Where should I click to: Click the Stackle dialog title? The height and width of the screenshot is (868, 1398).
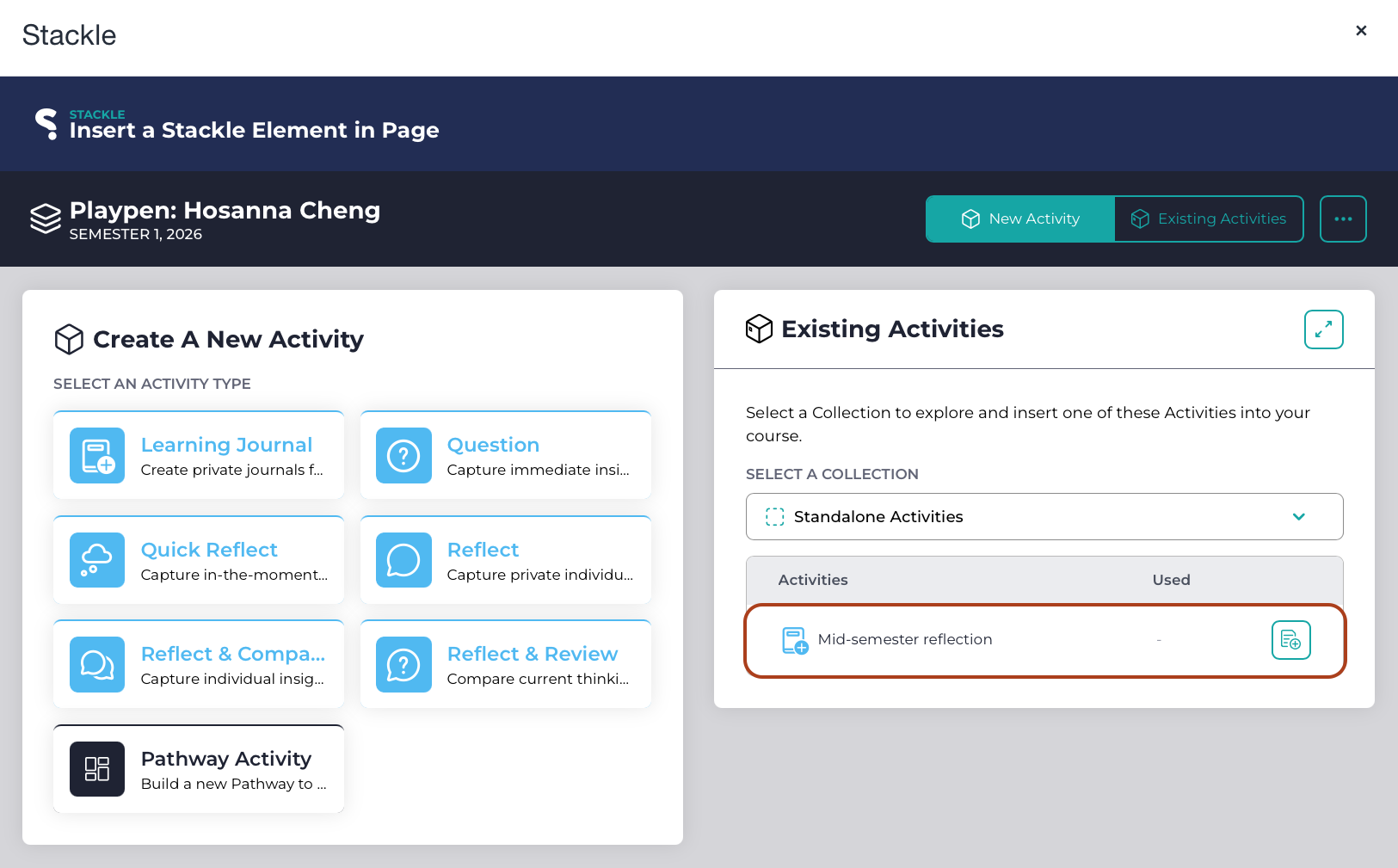pos(69,35)
